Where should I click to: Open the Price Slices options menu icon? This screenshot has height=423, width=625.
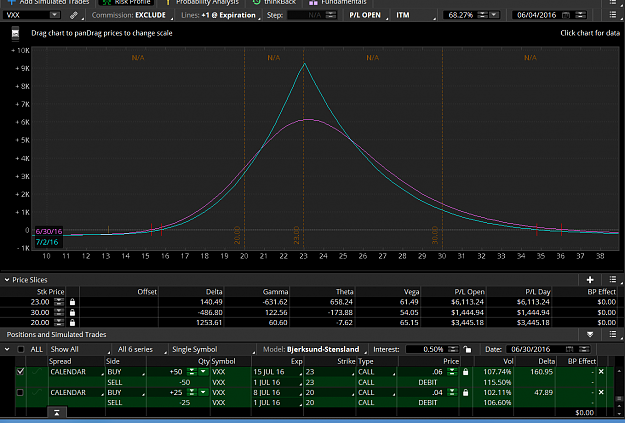[613, 280]
